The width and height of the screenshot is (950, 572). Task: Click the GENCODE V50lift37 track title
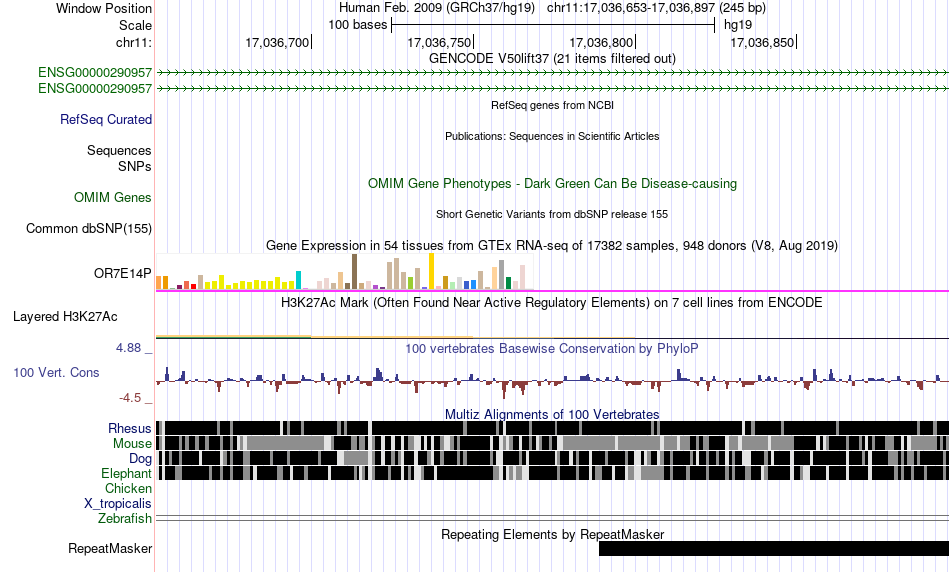(x=552, y=58)
